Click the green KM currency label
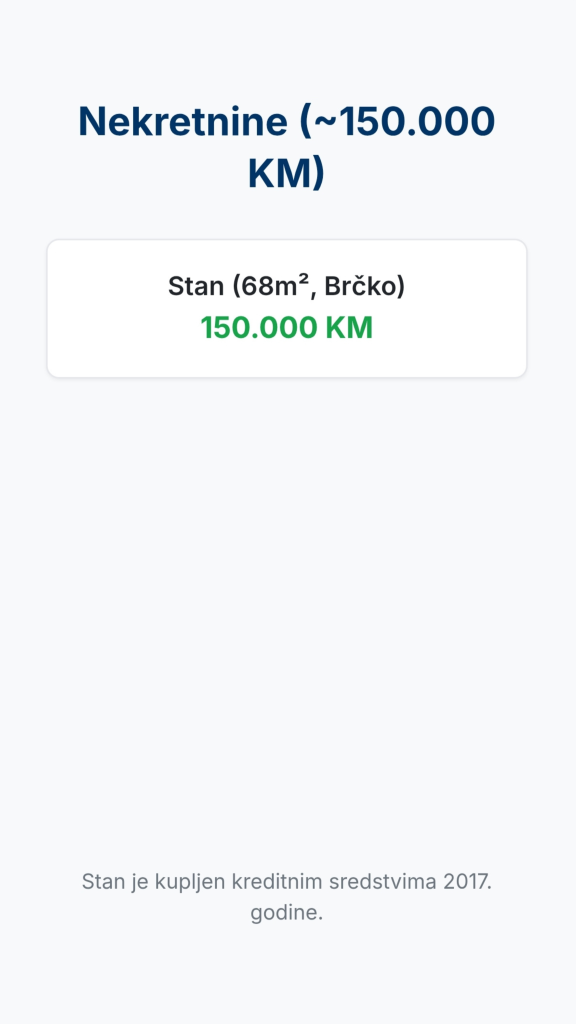The image size is (576, 1024). coord(349,328)
